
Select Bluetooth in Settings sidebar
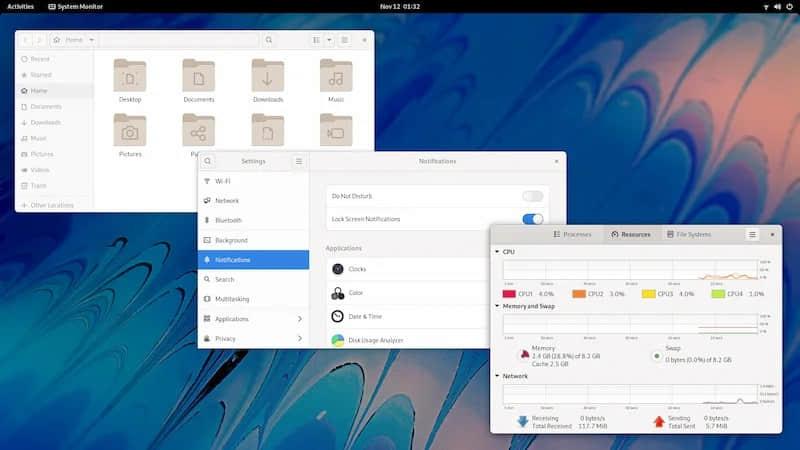(x=228, y=220)
